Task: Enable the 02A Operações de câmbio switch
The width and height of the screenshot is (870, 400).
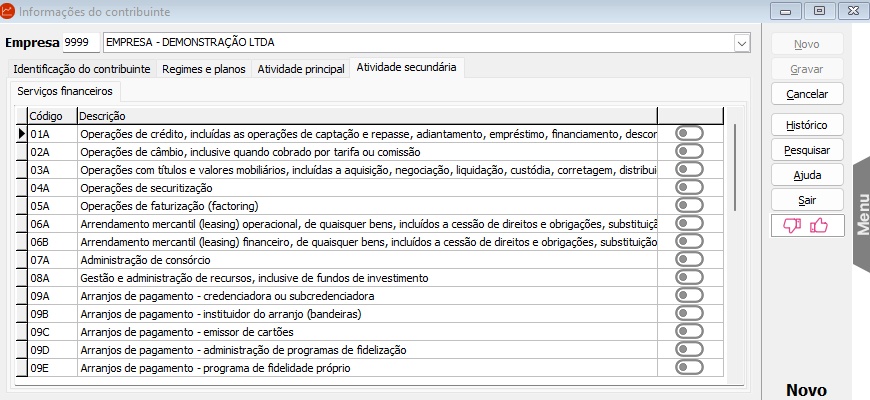Action: click(690, 151)
